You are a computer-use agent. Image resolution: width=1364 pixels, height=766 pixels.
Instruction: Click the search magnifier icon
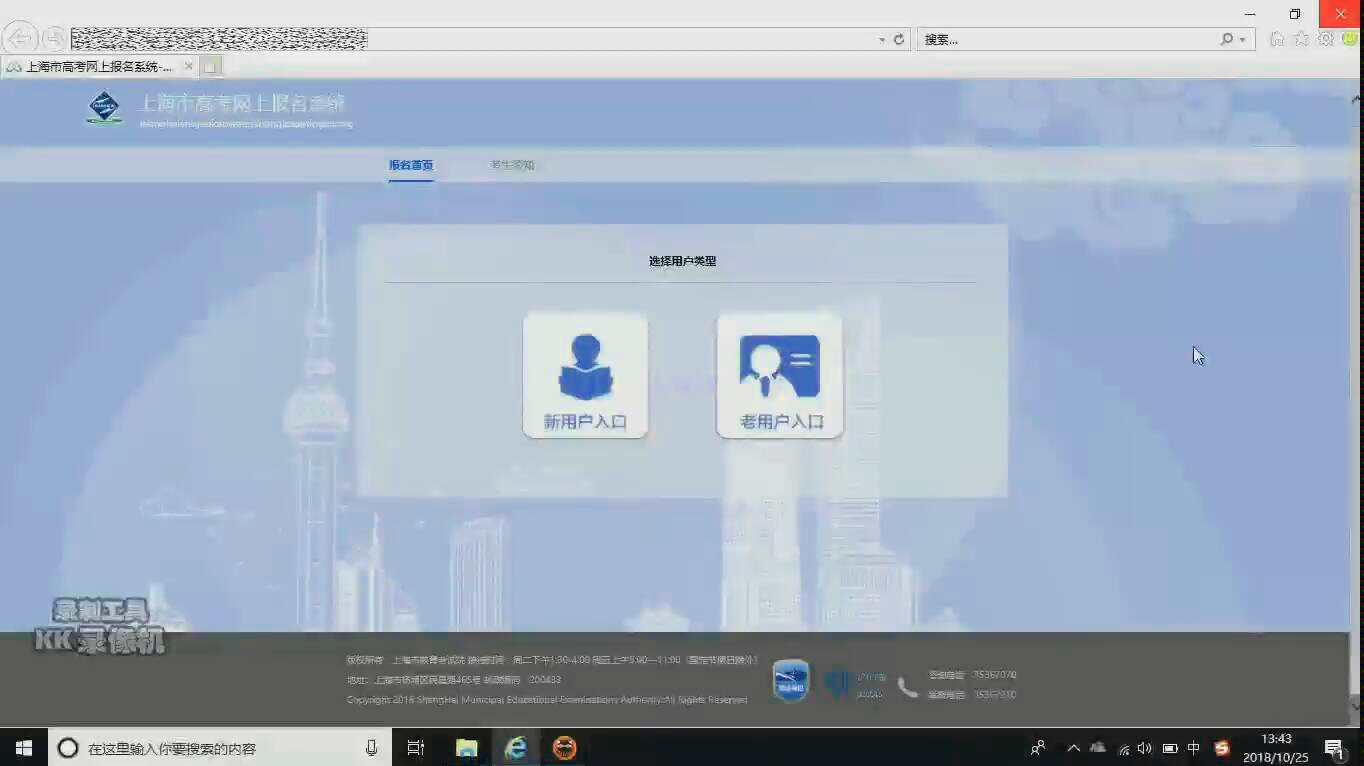coord(1226,39)
